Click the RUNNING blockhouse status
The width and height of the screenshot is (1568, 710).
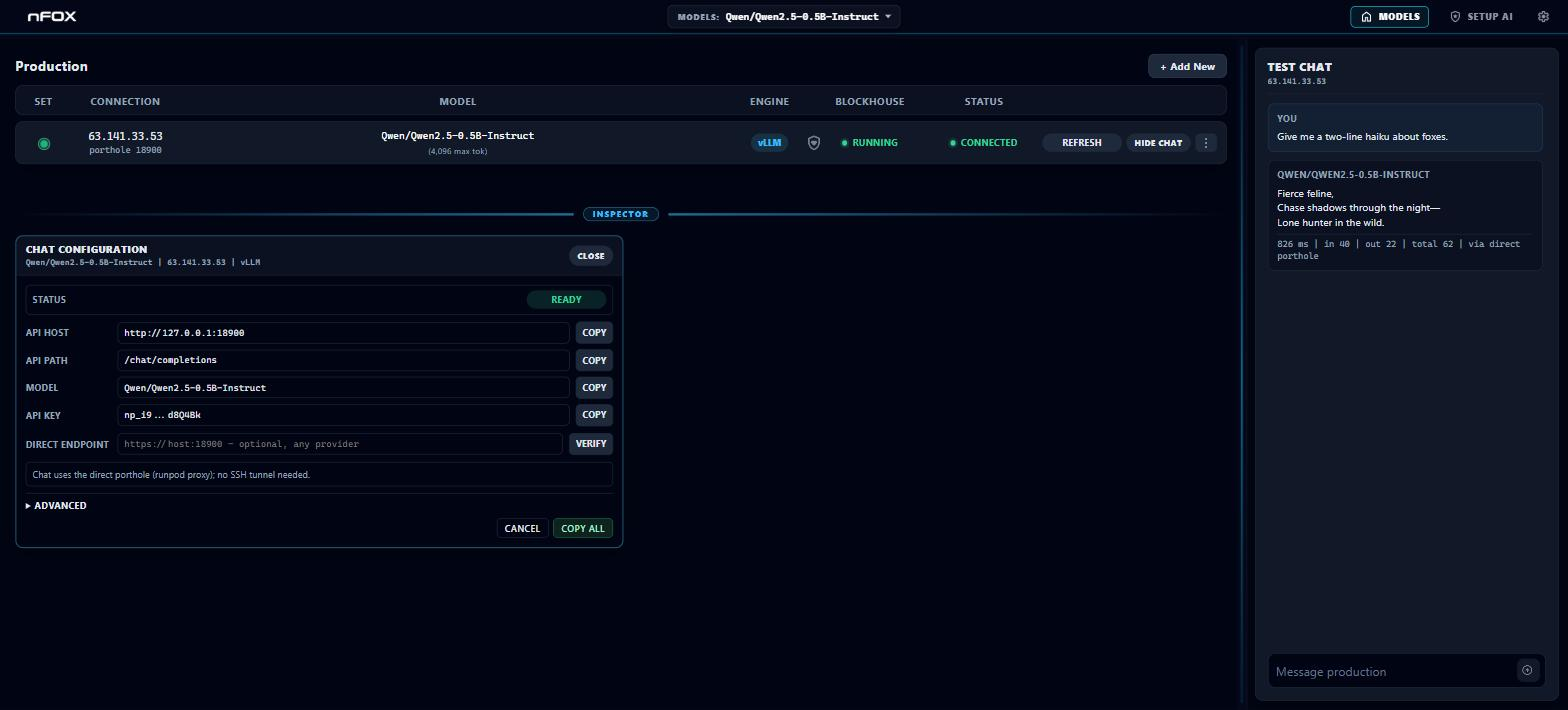coord(869,143)
